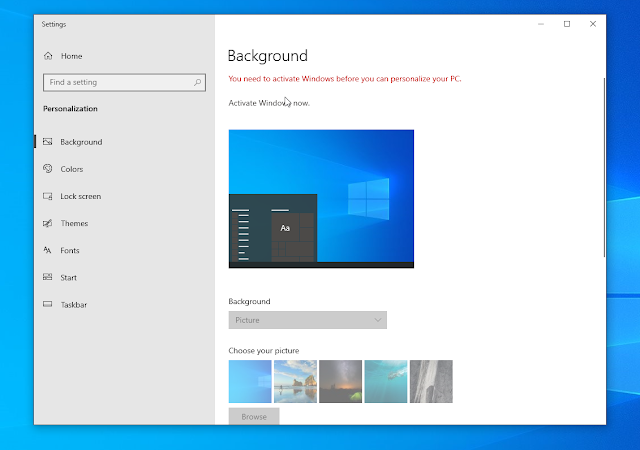
Task: Choose the underwater swimmer wallpaper thumbnail
Action: (x=386, y=381)
